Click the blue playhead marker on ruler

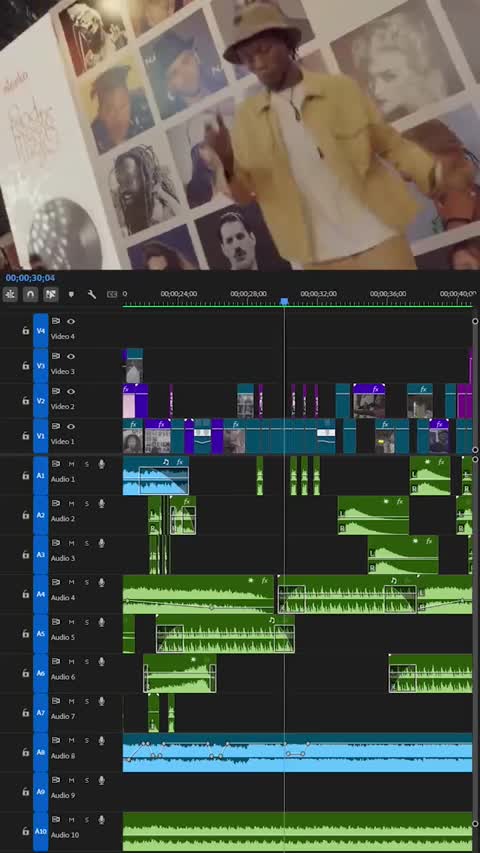tap(284, 301)
